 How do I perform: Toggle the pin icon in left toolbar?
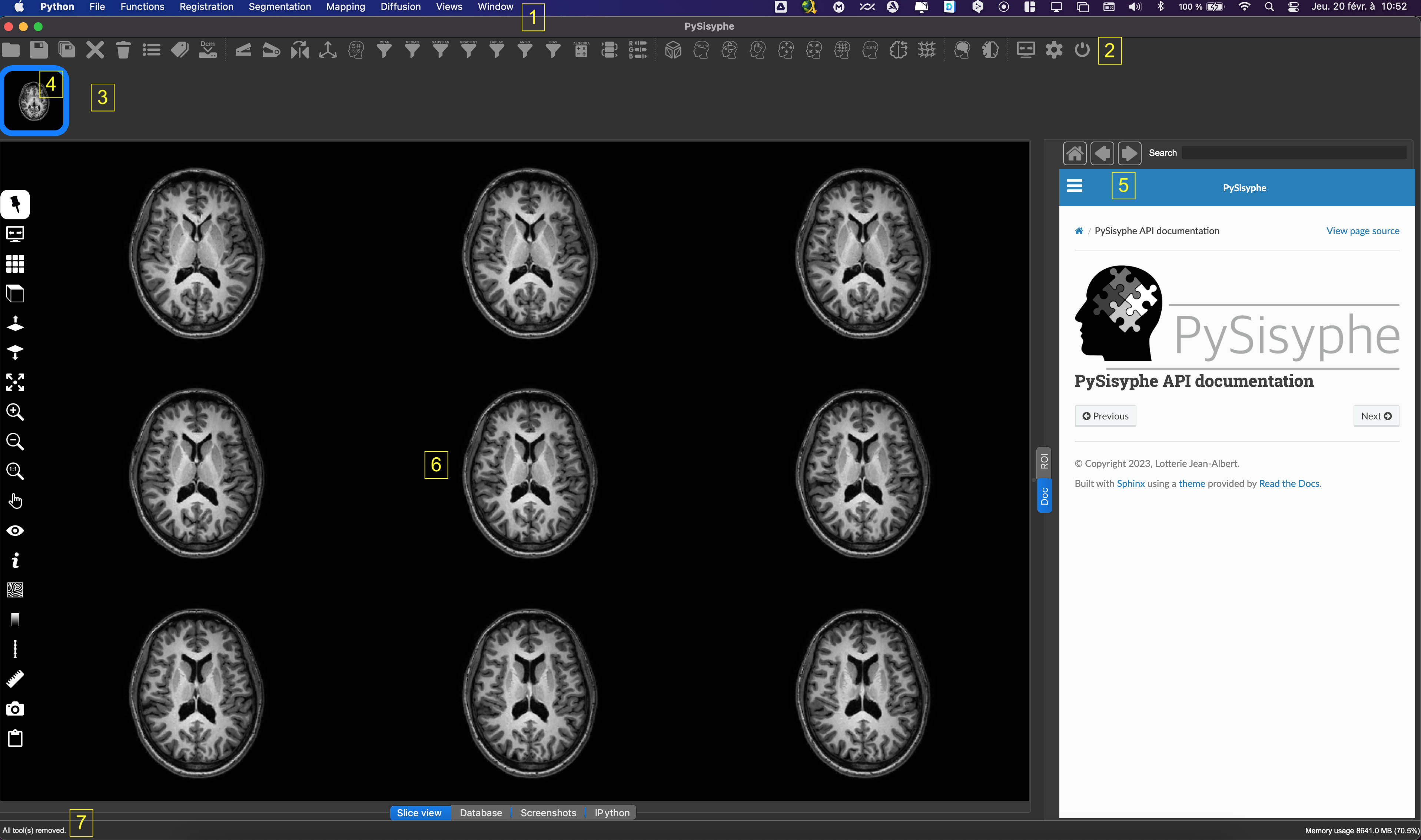pos(15,204)
